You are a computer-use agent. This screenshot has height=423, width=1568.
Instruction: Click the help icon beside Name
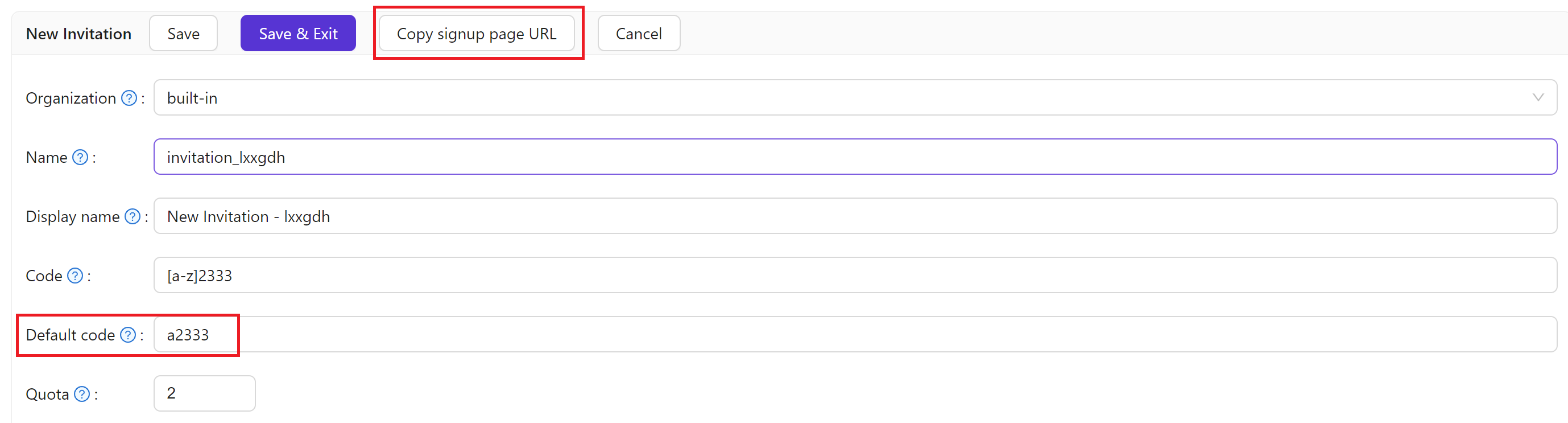(x=80, y=157)
